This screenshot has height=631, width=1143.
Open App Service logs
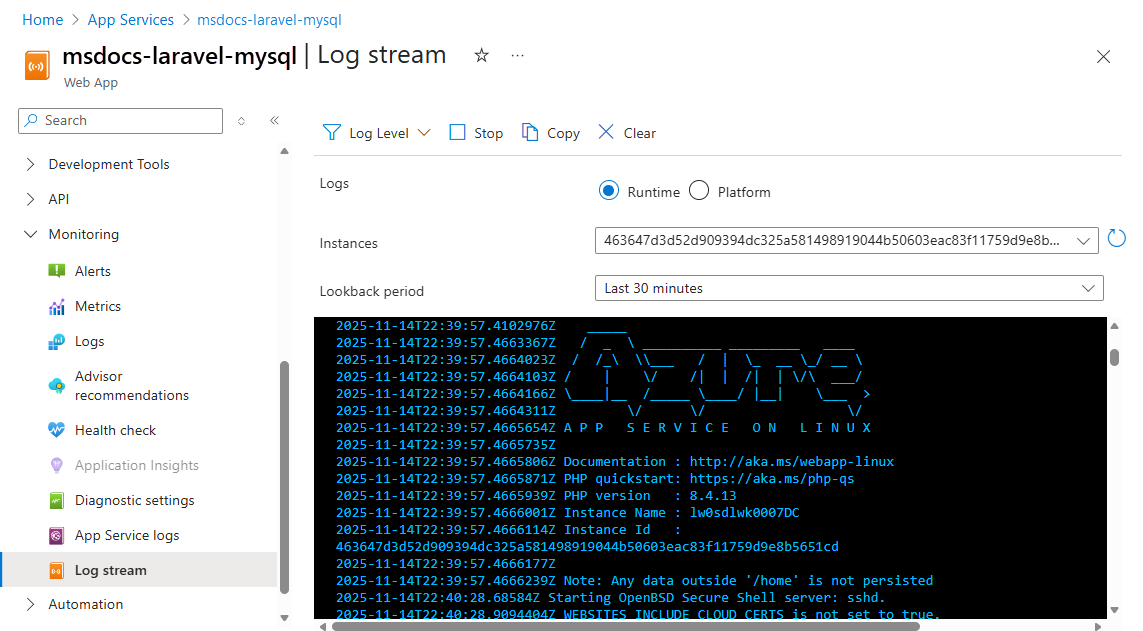tap(127, 535)
